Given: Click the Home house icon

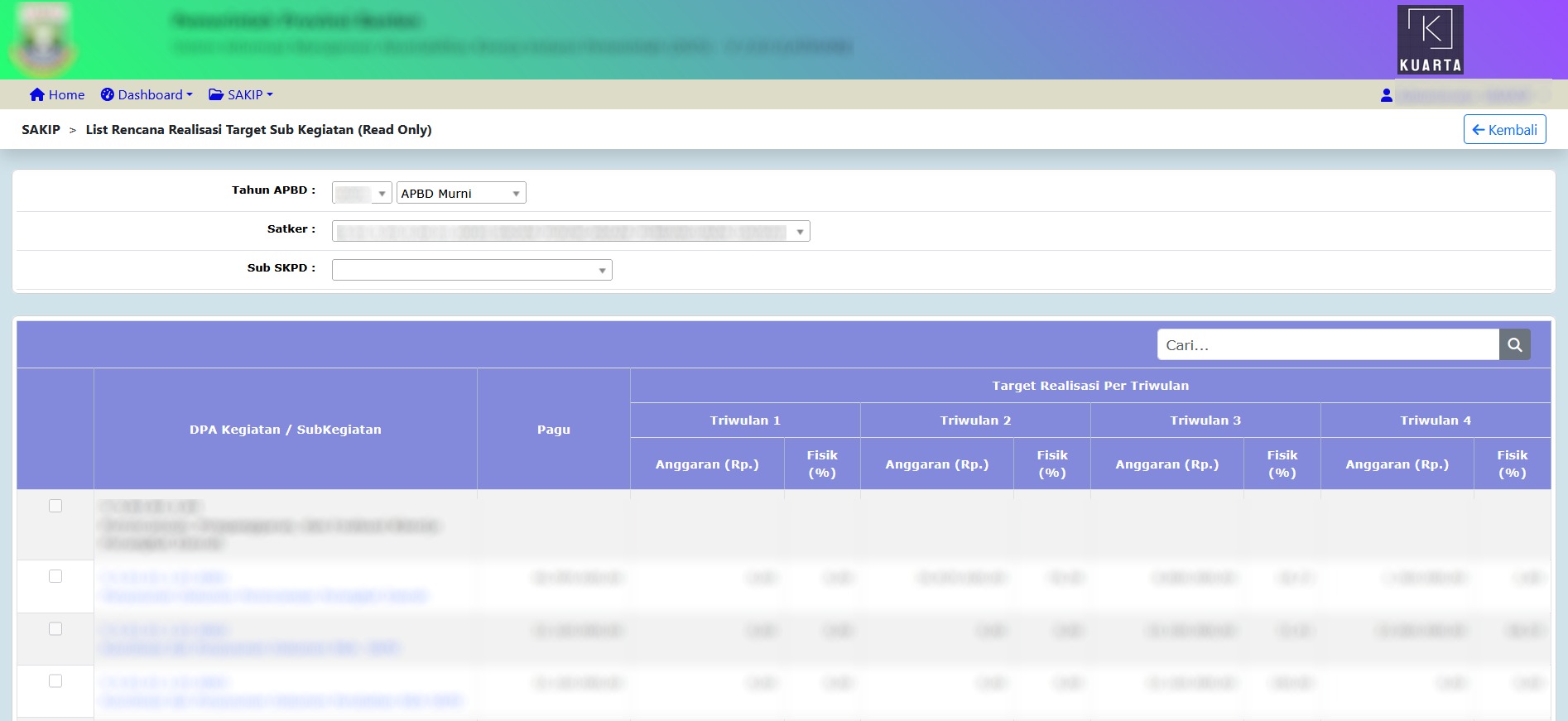Looking at the screenshot, I should pyautogui.click(x=36, y=95).
